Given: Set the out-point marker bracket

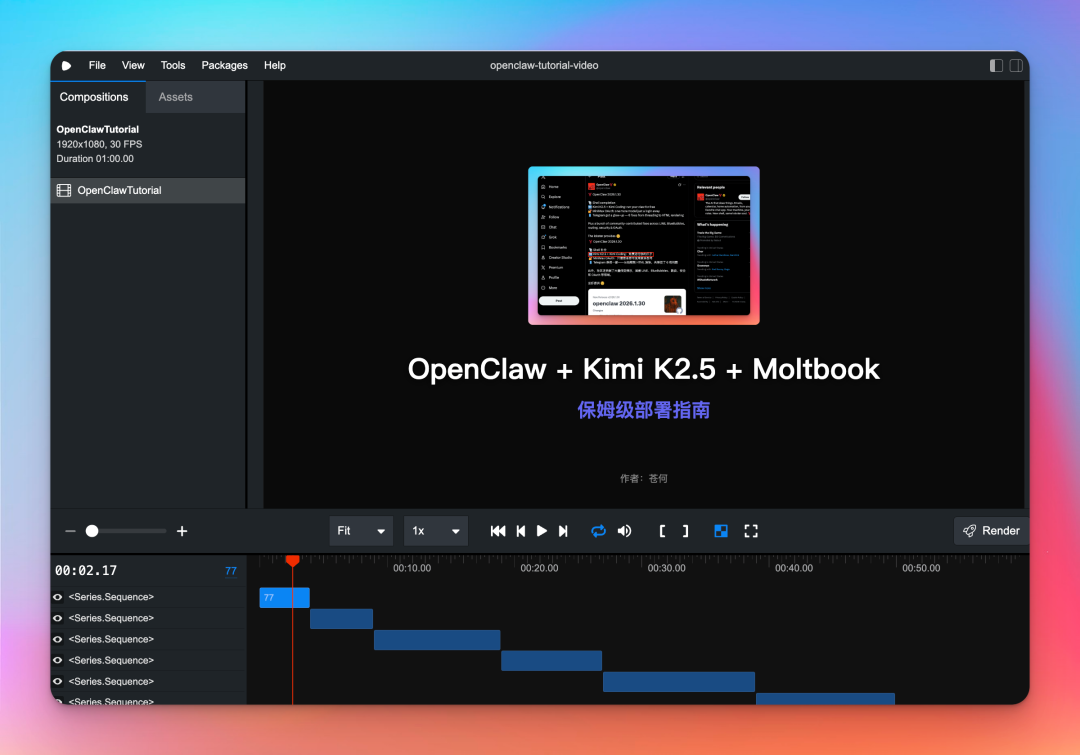Looking at the screenshot, I should click(685, 531).
